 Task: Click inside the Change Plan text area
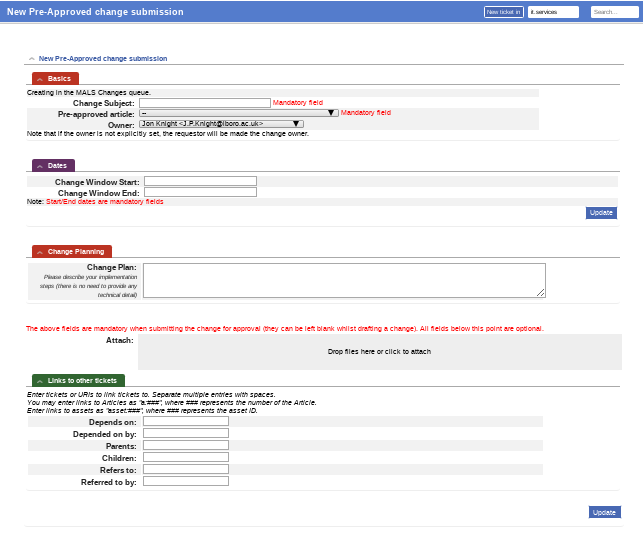pyautogui.click(x=344, y=280)
